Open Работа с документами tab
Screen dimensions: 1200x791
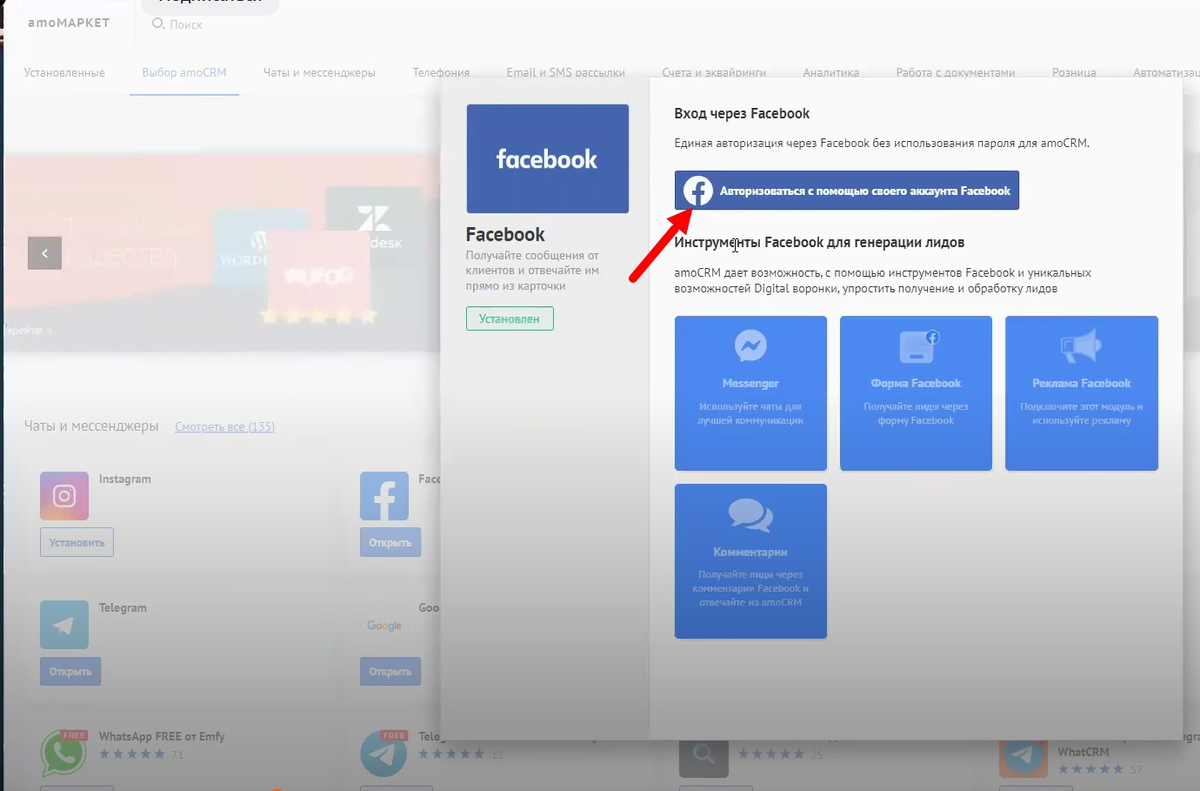(x=955, y=72)
